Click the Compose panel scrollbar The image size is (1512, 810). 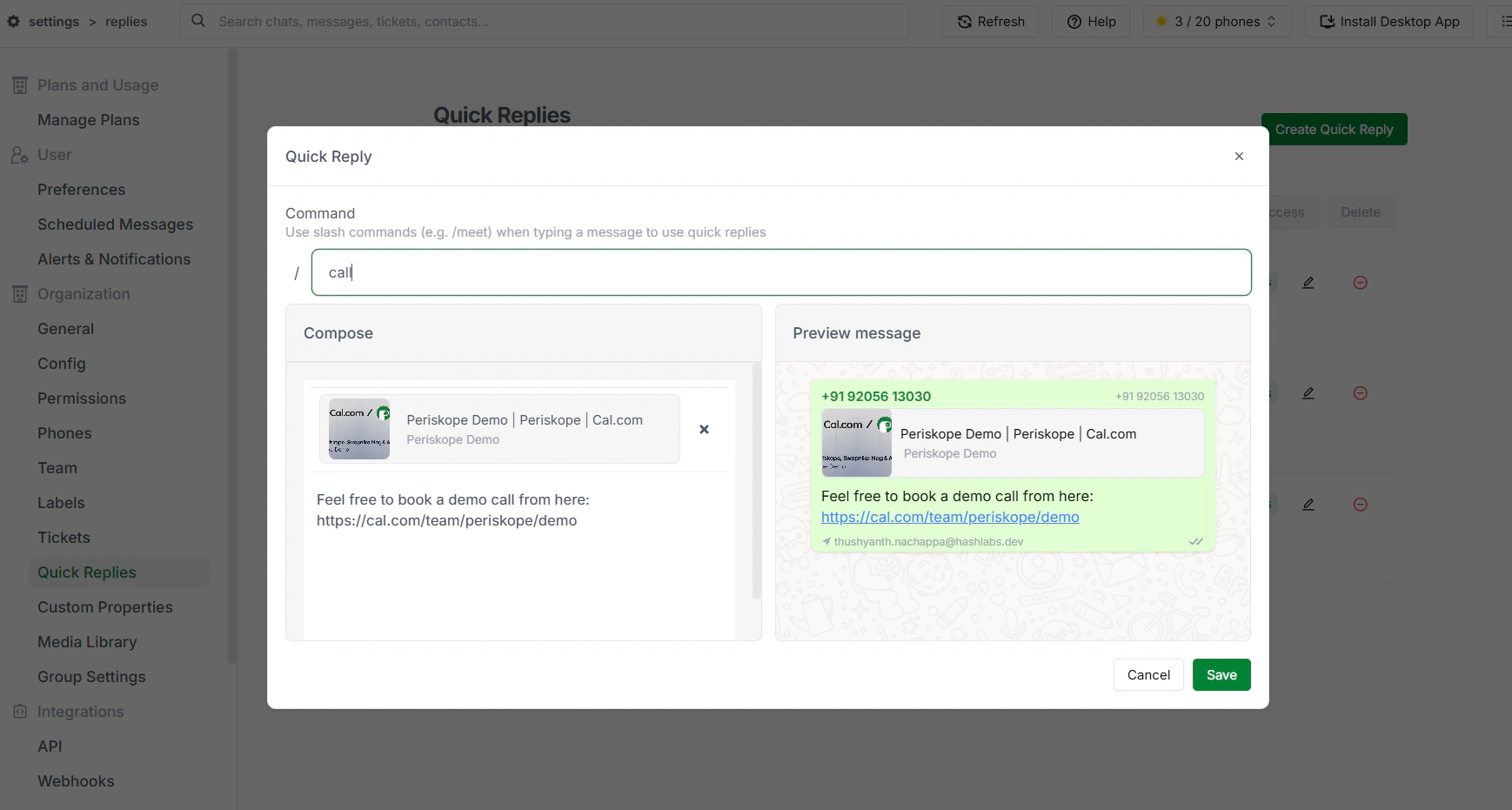click(756, 483)
